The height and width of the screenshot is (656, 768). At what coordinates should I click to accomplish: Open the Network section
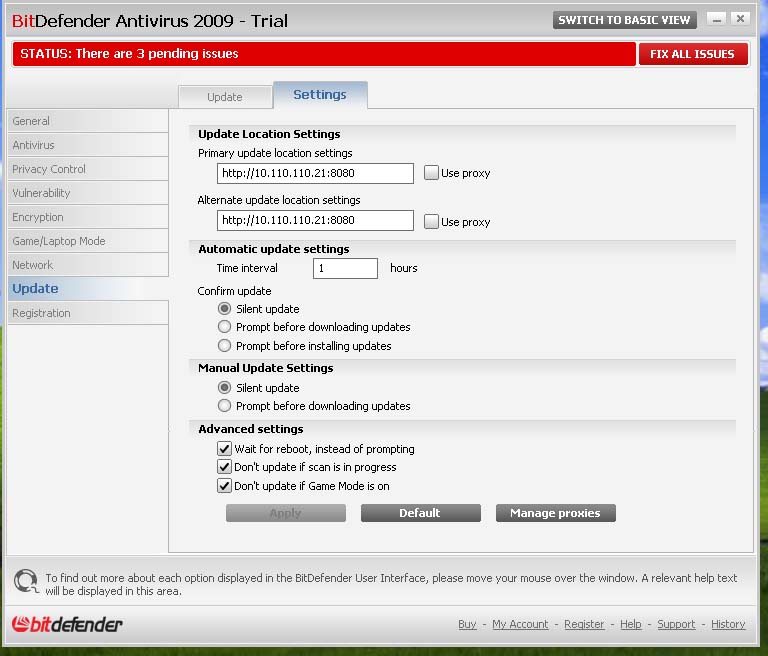(88, 265)
